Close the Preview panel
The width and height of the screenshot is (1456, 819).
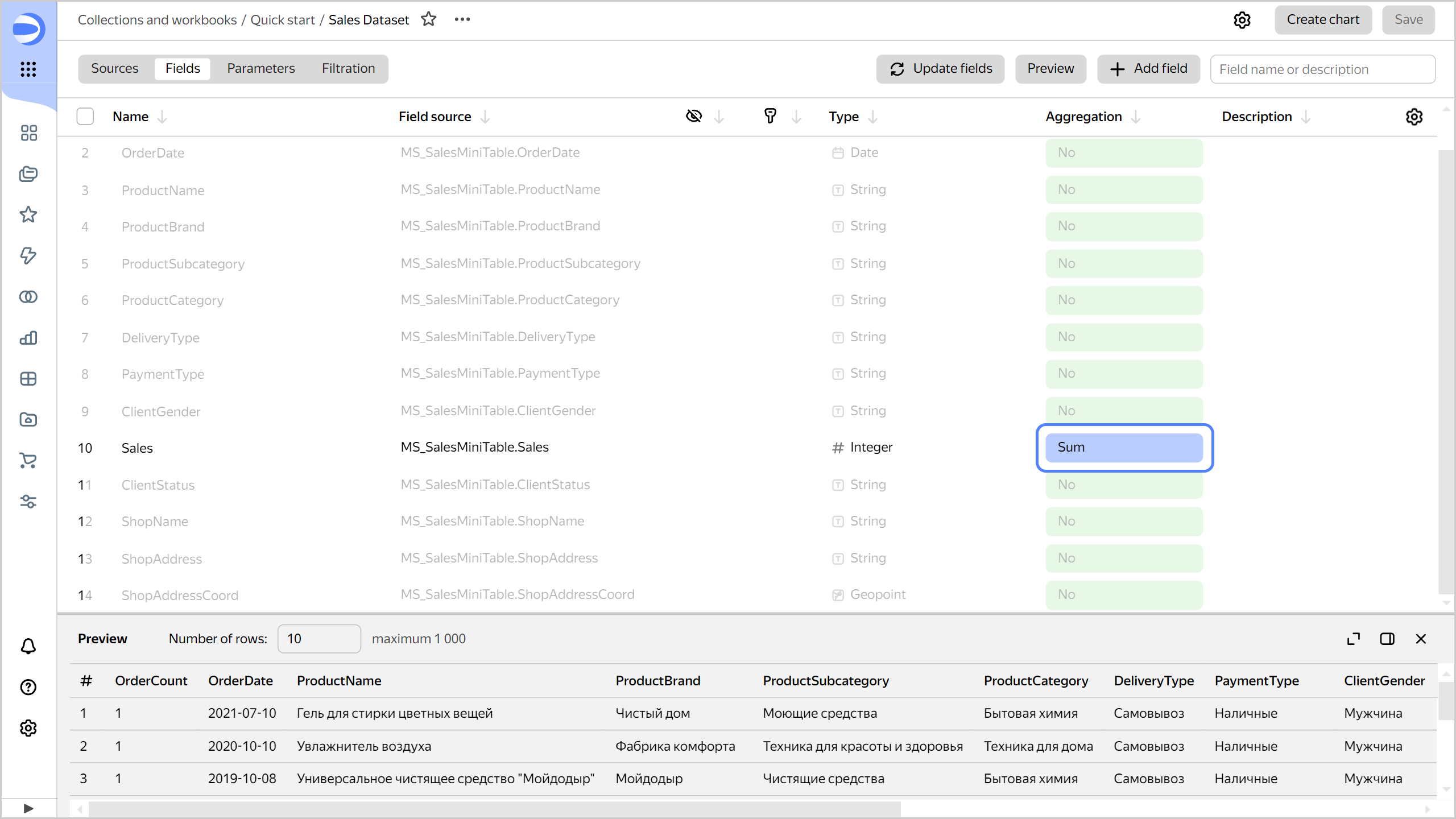[x=1421, y=639]
